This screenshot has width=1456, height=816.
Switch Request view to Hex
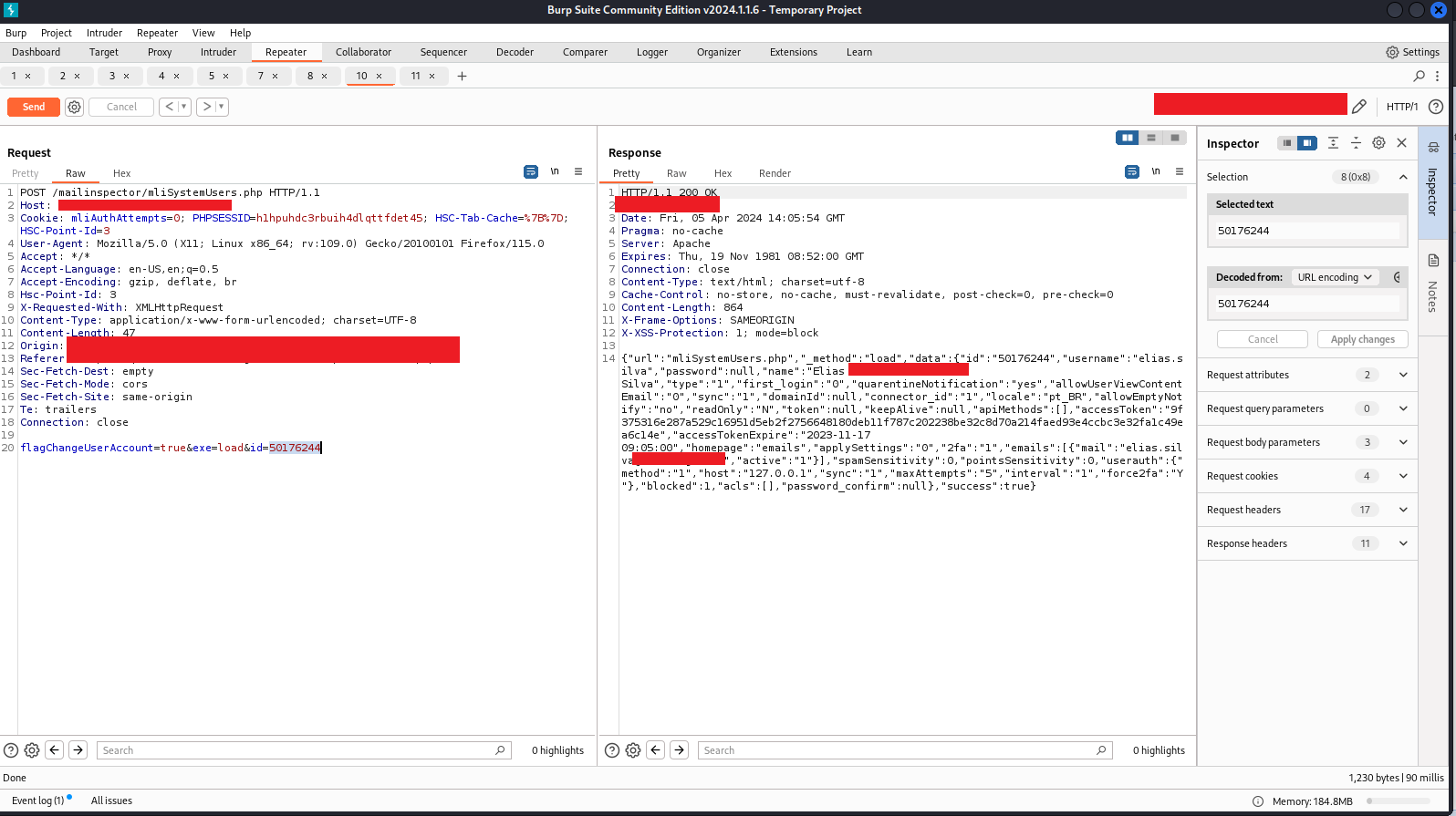point(122,173)
